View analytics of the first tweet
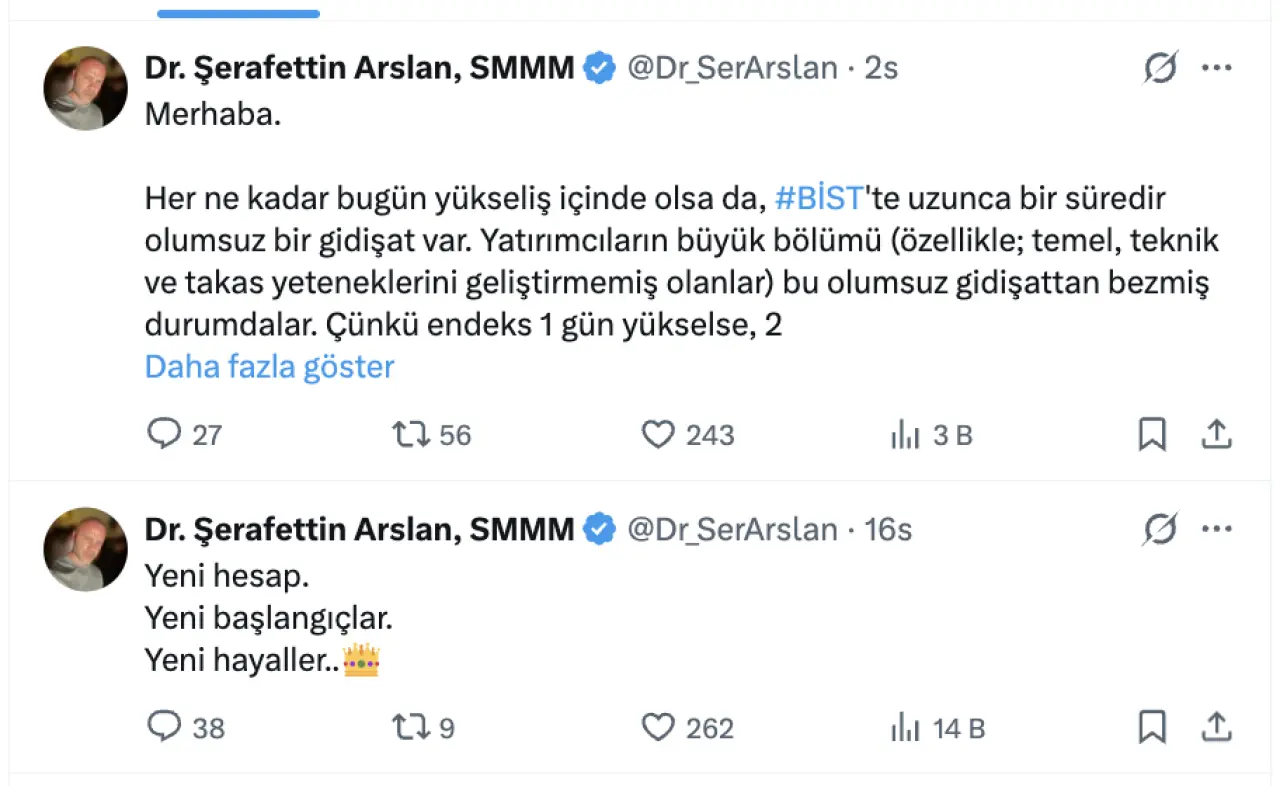 click(x=905, y=435)
